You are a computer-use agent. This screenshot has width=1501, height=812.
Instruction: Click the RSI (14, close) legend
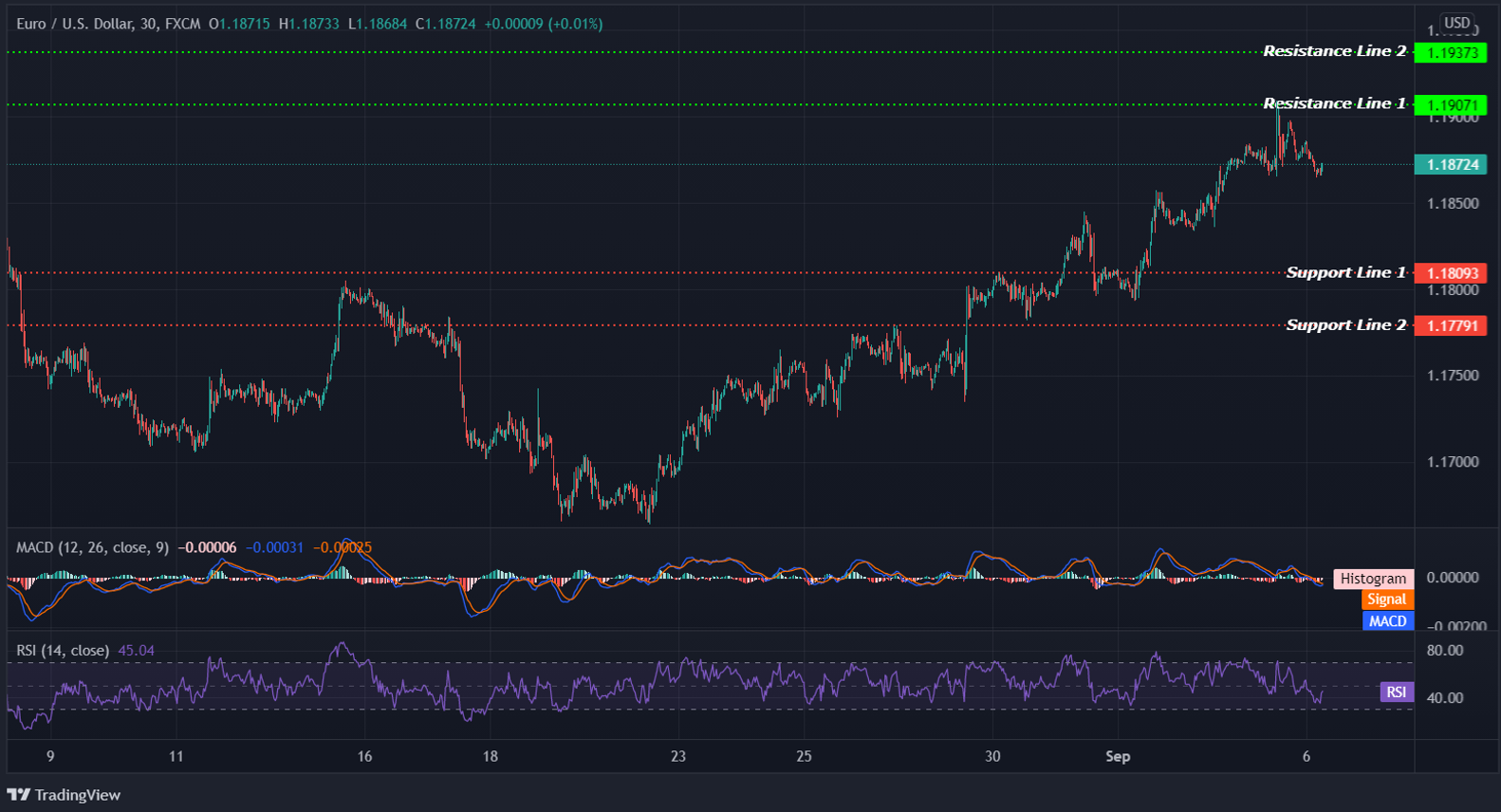point(63,650)
